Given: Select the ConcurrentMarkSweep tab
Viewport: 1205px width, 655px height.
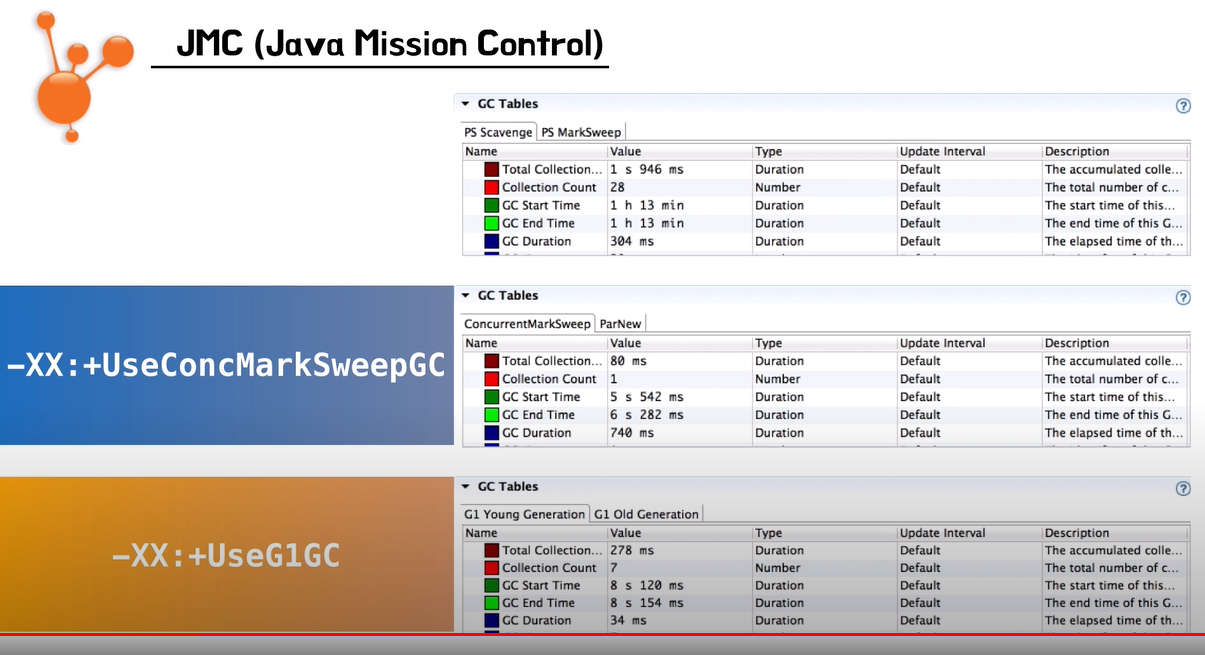Looking at the screenshot, I should (528, 324).
